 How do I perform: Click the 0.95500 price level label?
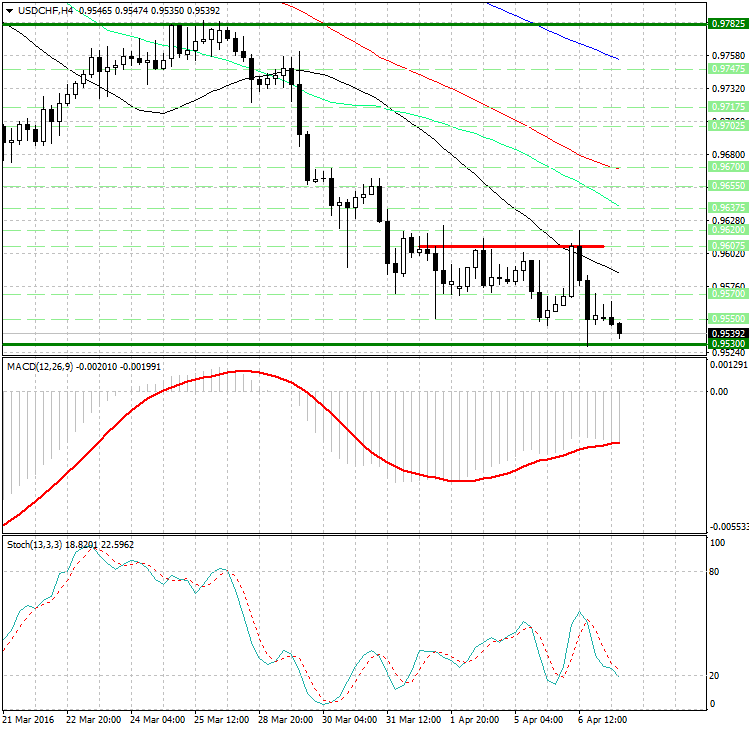click(x=728, y=319)
